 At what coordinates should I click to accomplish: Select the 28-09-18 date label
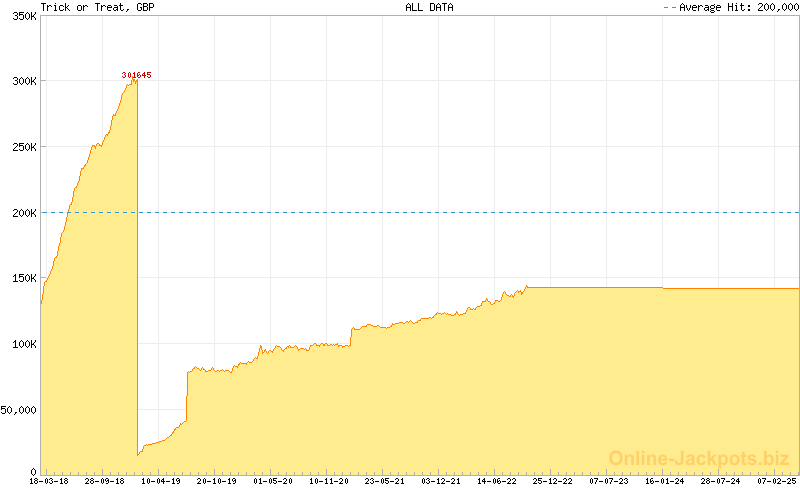[x=105, y=481]
